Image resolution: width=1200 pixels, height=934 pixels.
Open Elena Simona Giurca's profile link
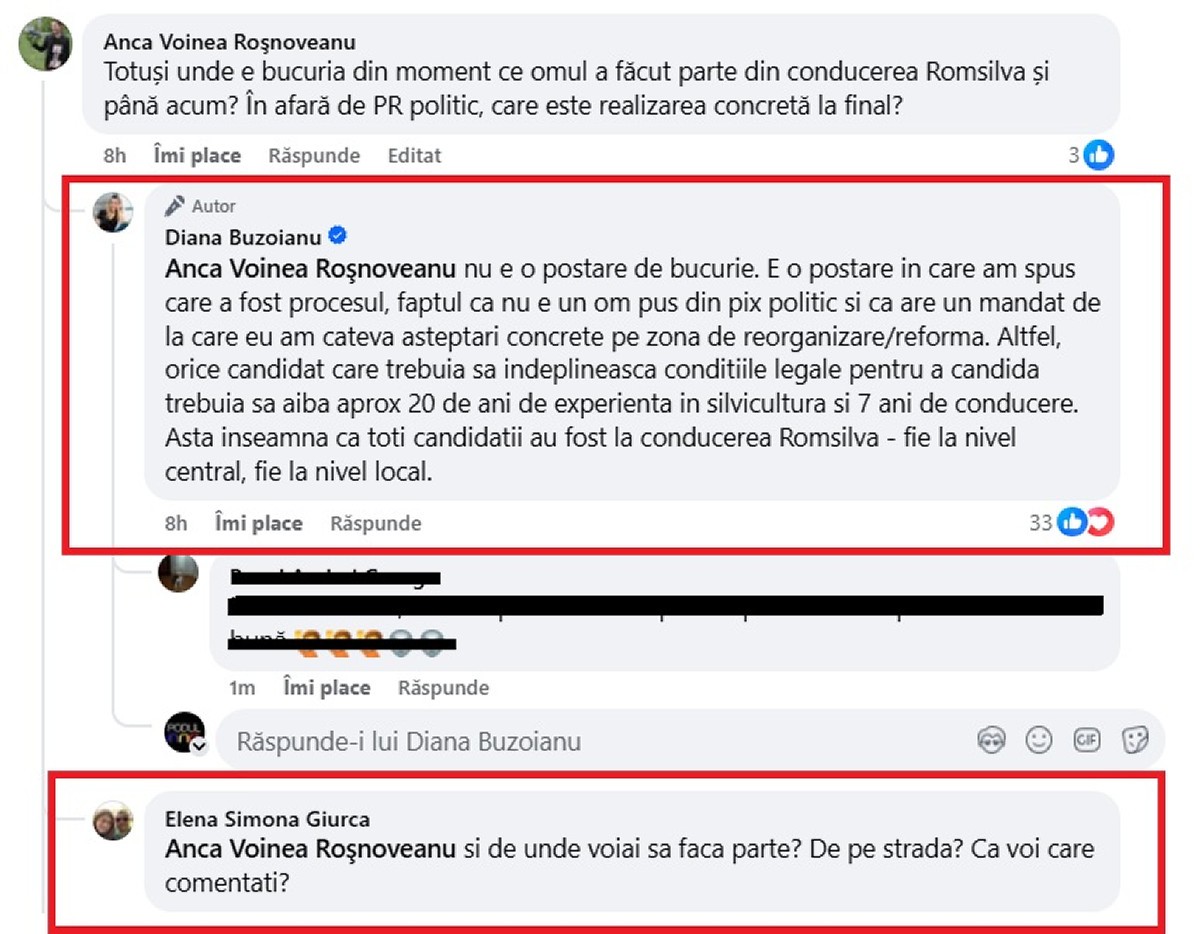pos(267,819)
